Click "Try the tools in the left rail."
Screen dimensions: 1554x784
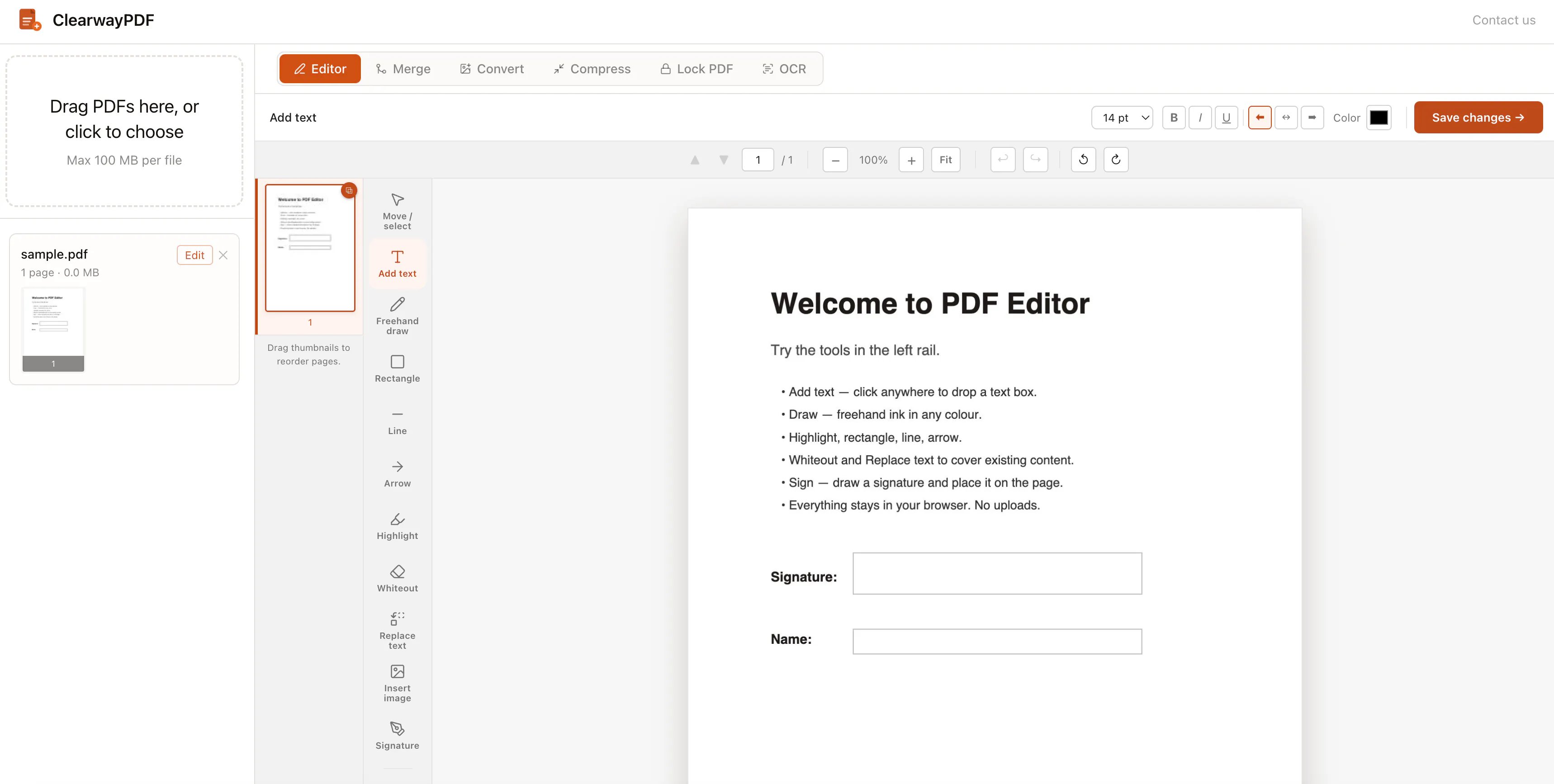(855, 350)
